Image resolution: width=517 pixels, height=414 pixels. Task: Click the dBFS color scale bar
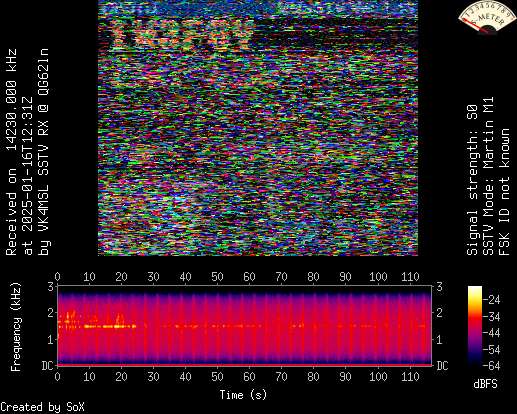475,326
